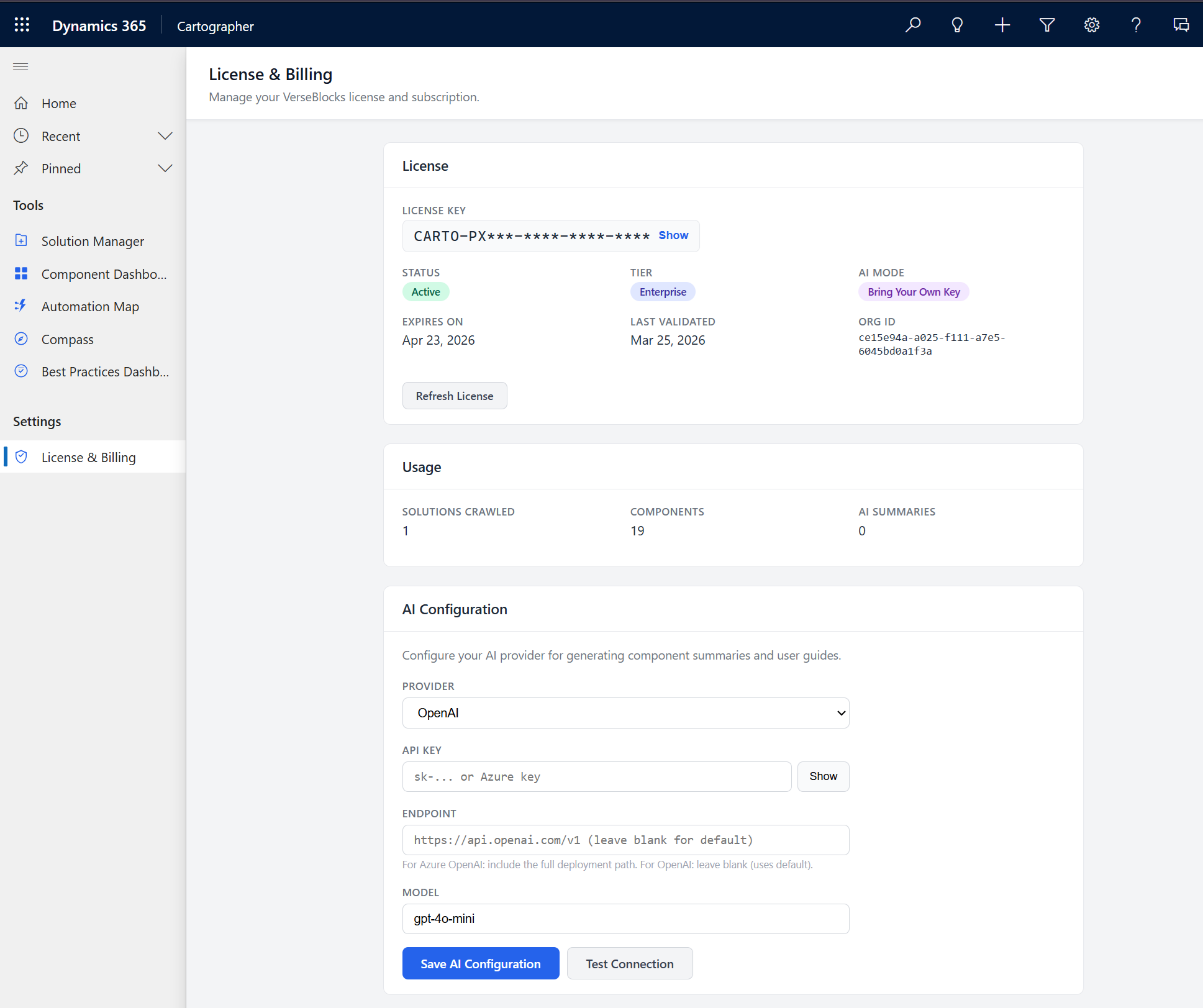Click the Components count 19
Screen dimensions: 1203x1008
coord(637,531)
